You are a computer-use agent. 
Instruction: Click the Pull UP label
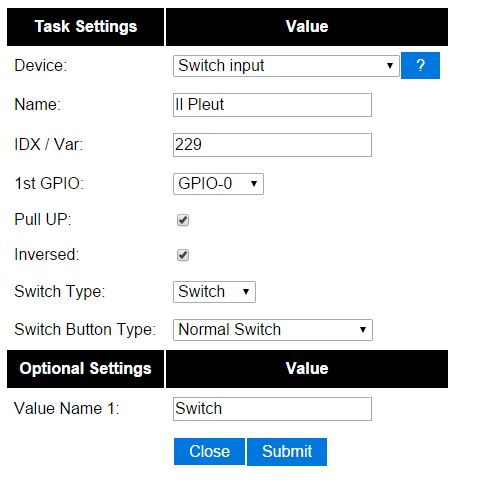click(43, 219)
